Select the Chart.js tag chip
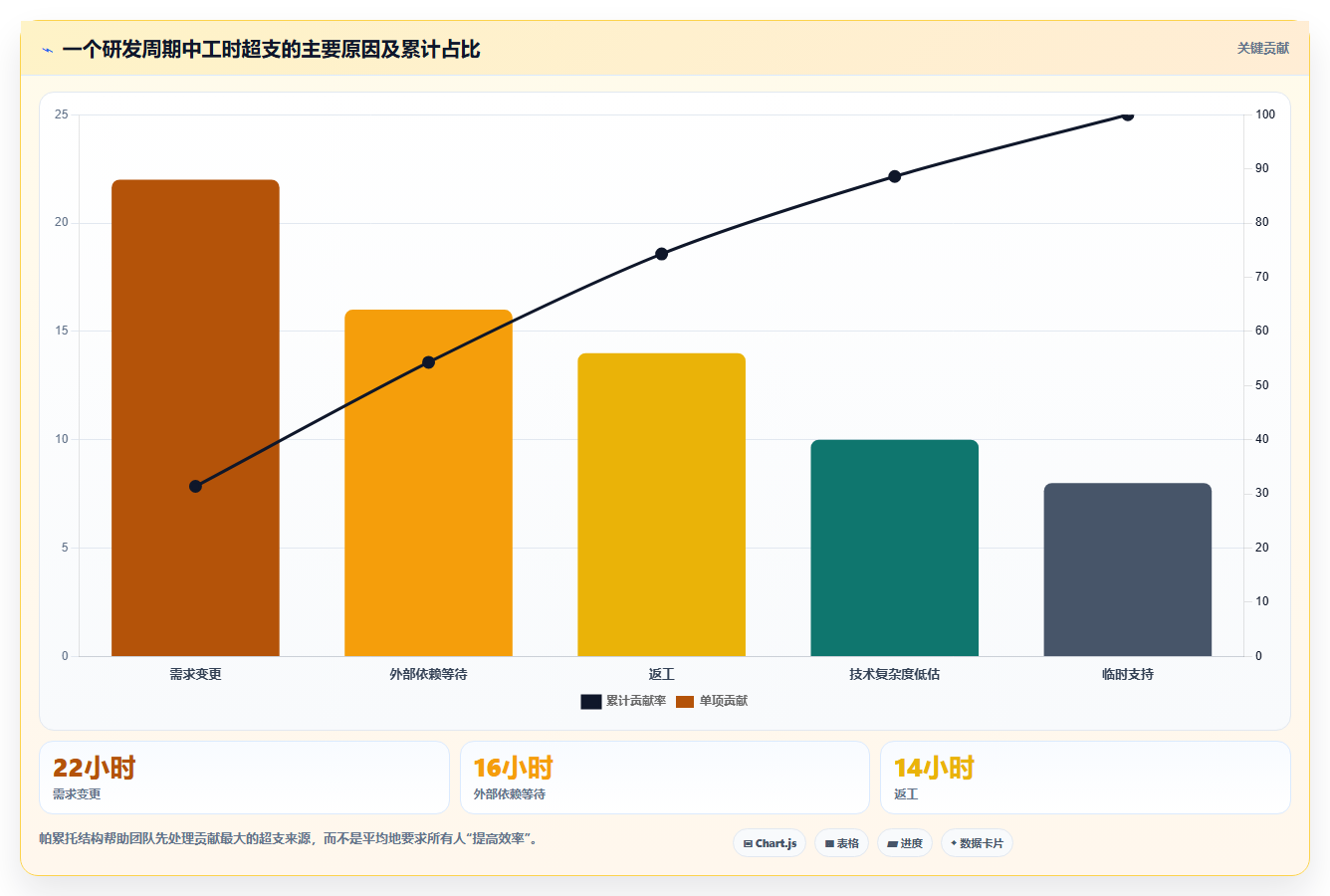 [x=770, y=843]
